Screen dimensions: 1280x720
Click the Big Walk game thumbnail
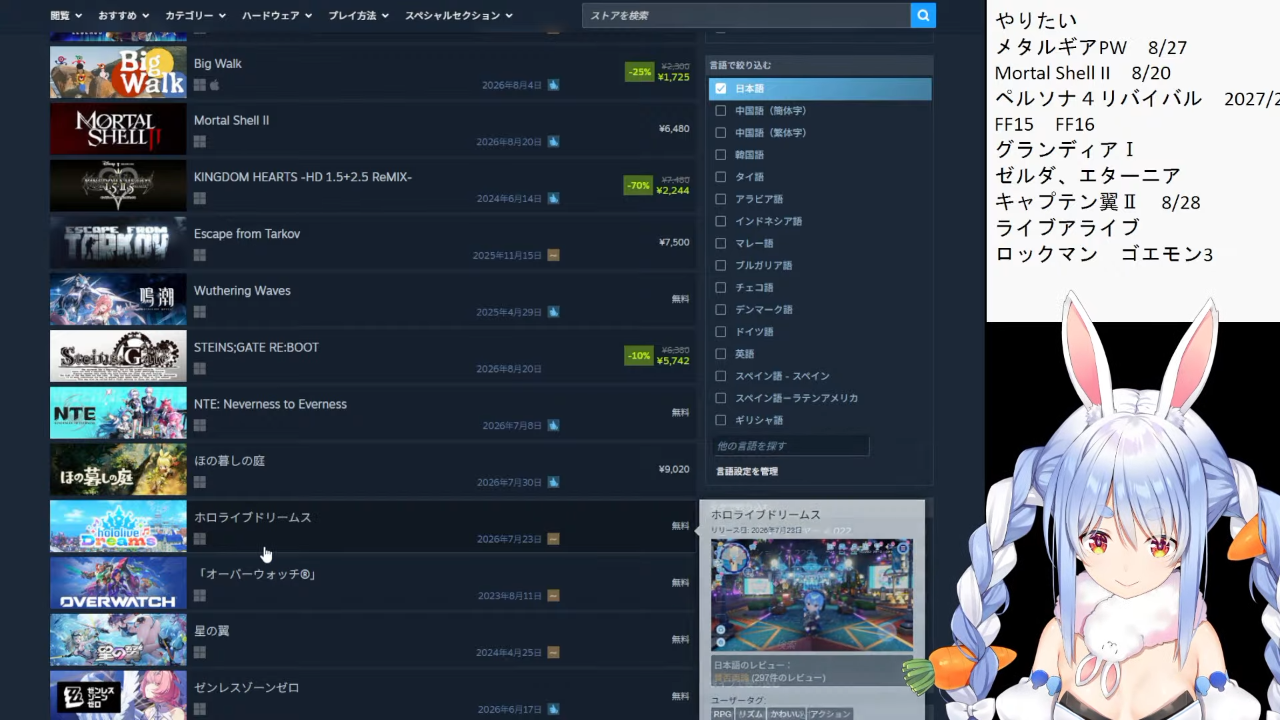coord(118,72)
